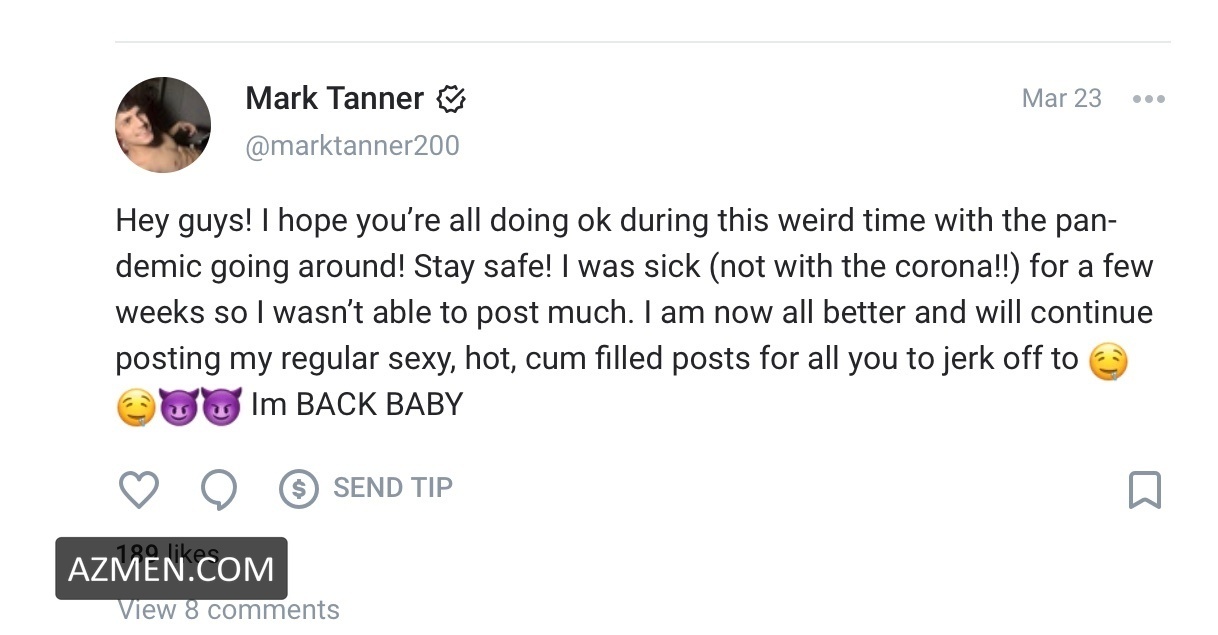Viewport: 1218px width, 635px height.
Task: Open comments via the speech bubble icon
Action: pos(219,490)
